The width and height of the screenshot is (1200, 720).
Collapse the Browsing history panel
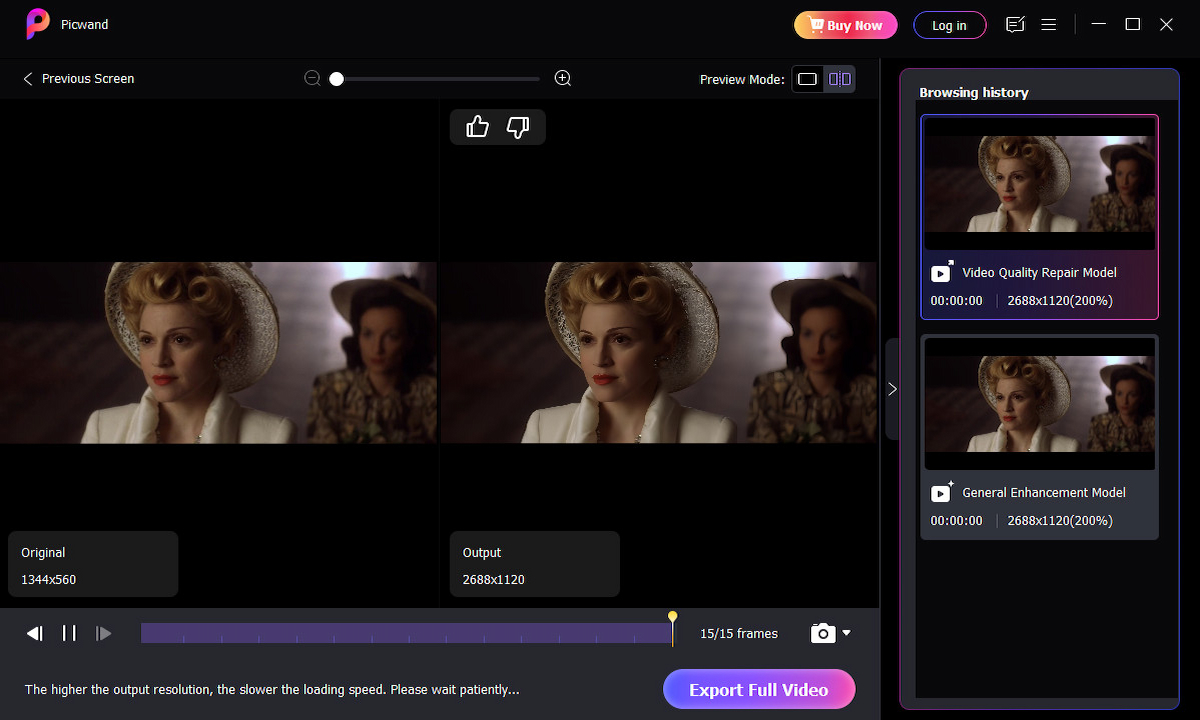892,389
